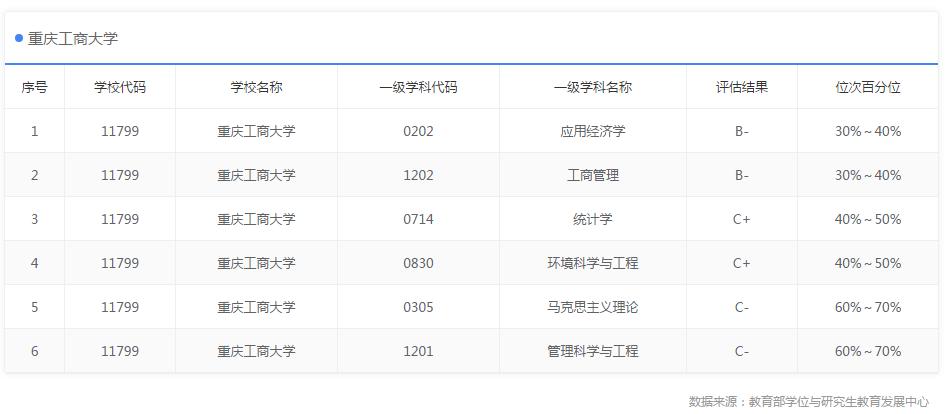The image size is (948, 414).
Task: Click the 马克思主义理论 discipline cell
Action: (592, 307)
